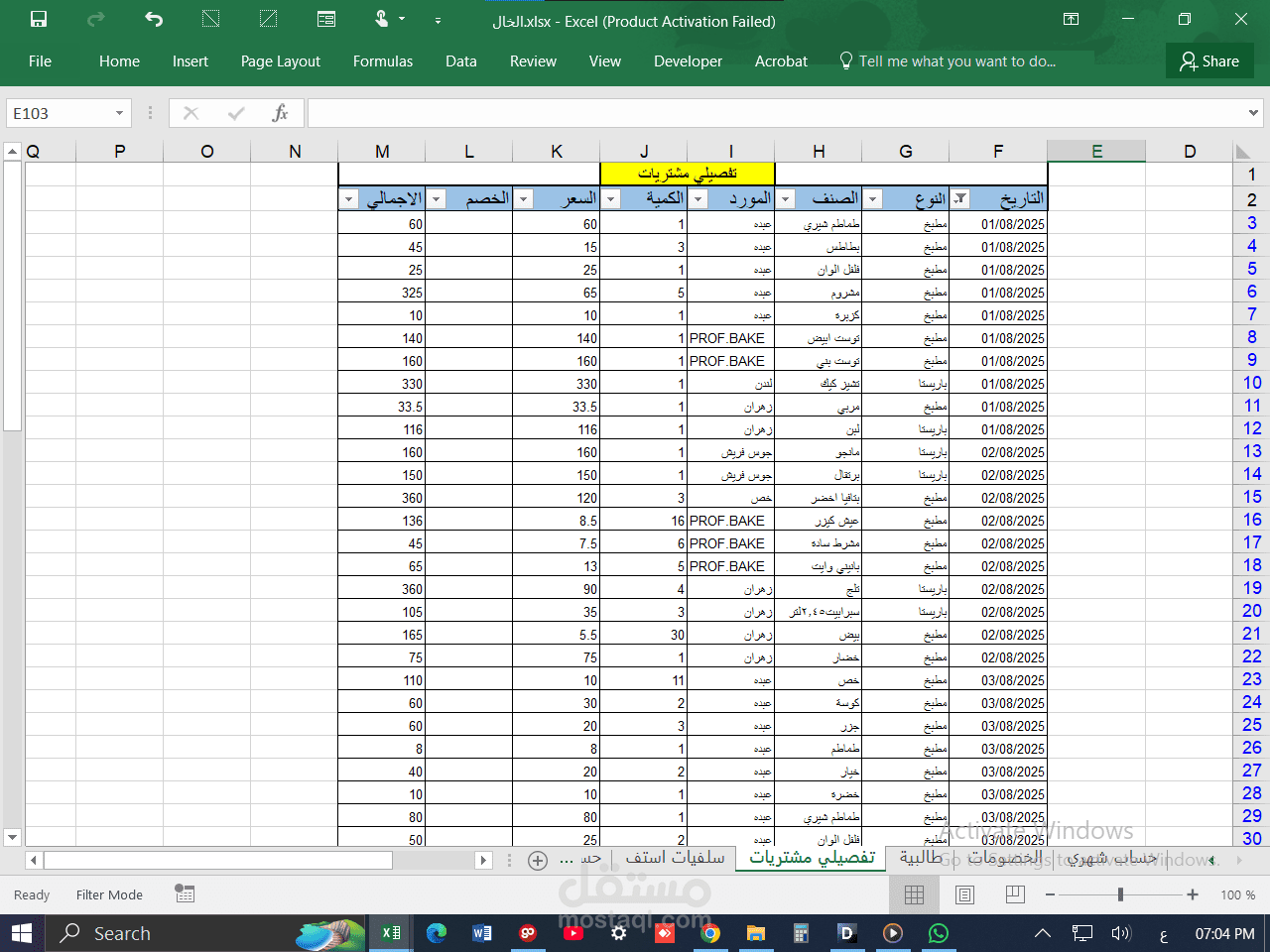Open YouTube from the taskbar
Viewport: 1270px width, 952px height.
[x=572, y=933]
